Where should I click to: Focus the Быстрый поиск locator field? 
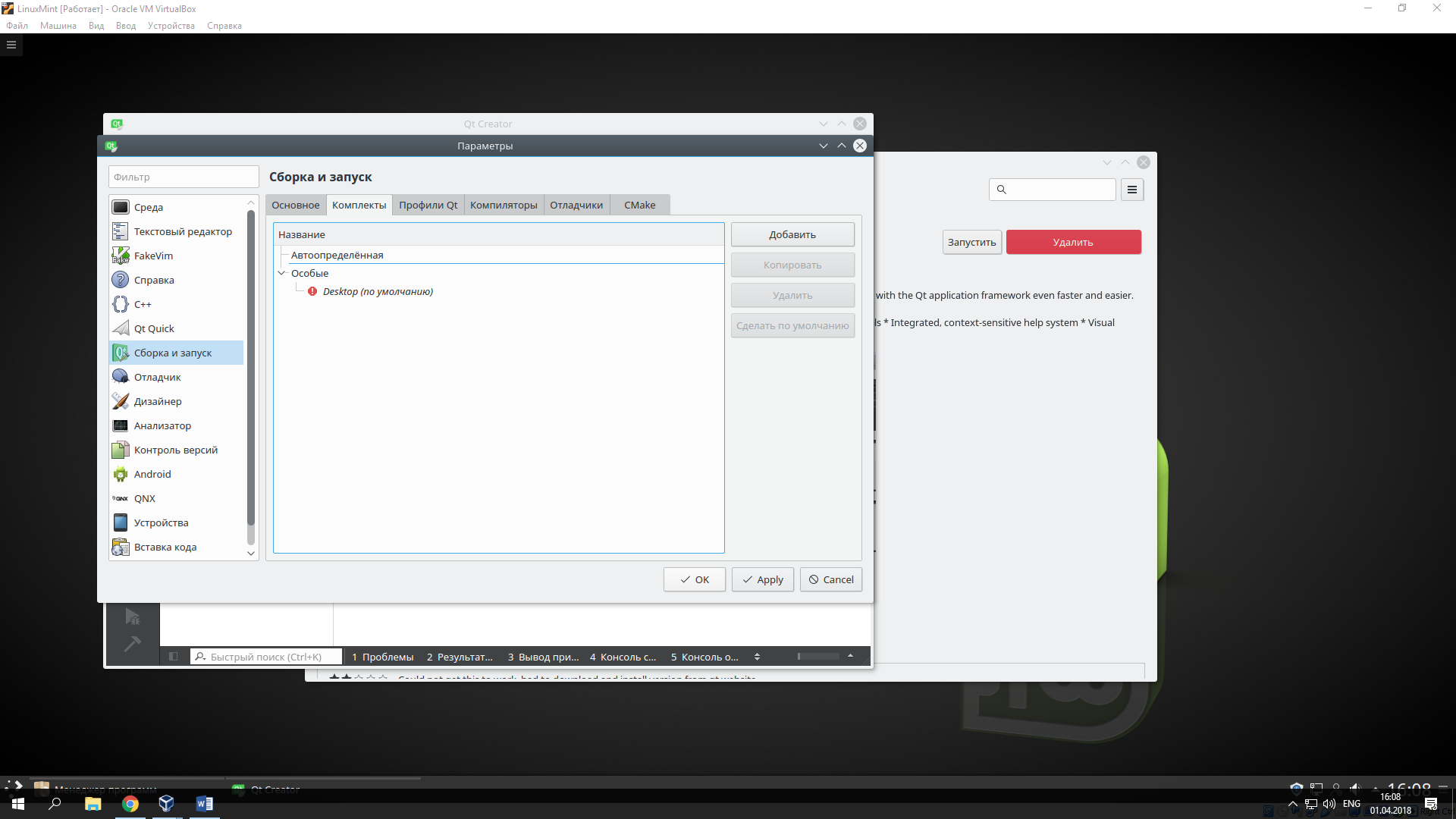[x=266, y=657]
